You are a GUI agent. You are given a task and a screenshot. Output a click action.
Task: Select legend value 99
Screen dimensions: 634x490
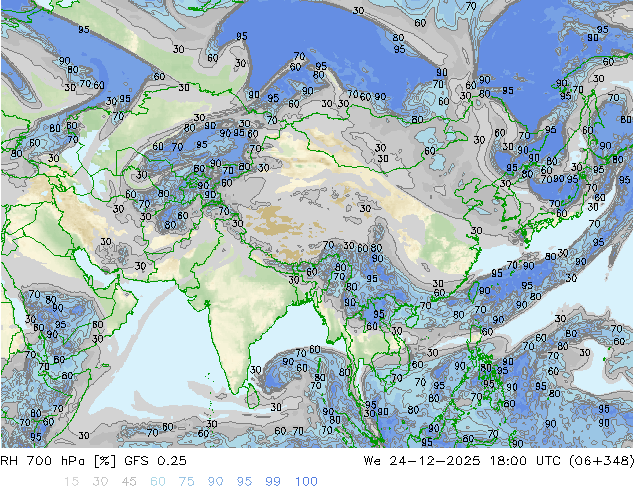click(273, 482)
